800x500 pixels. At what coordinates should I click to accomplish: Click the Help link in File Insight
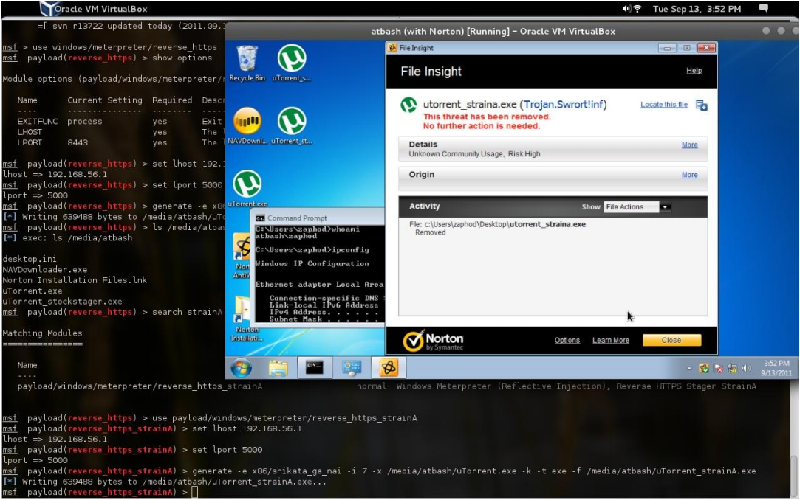694,71
